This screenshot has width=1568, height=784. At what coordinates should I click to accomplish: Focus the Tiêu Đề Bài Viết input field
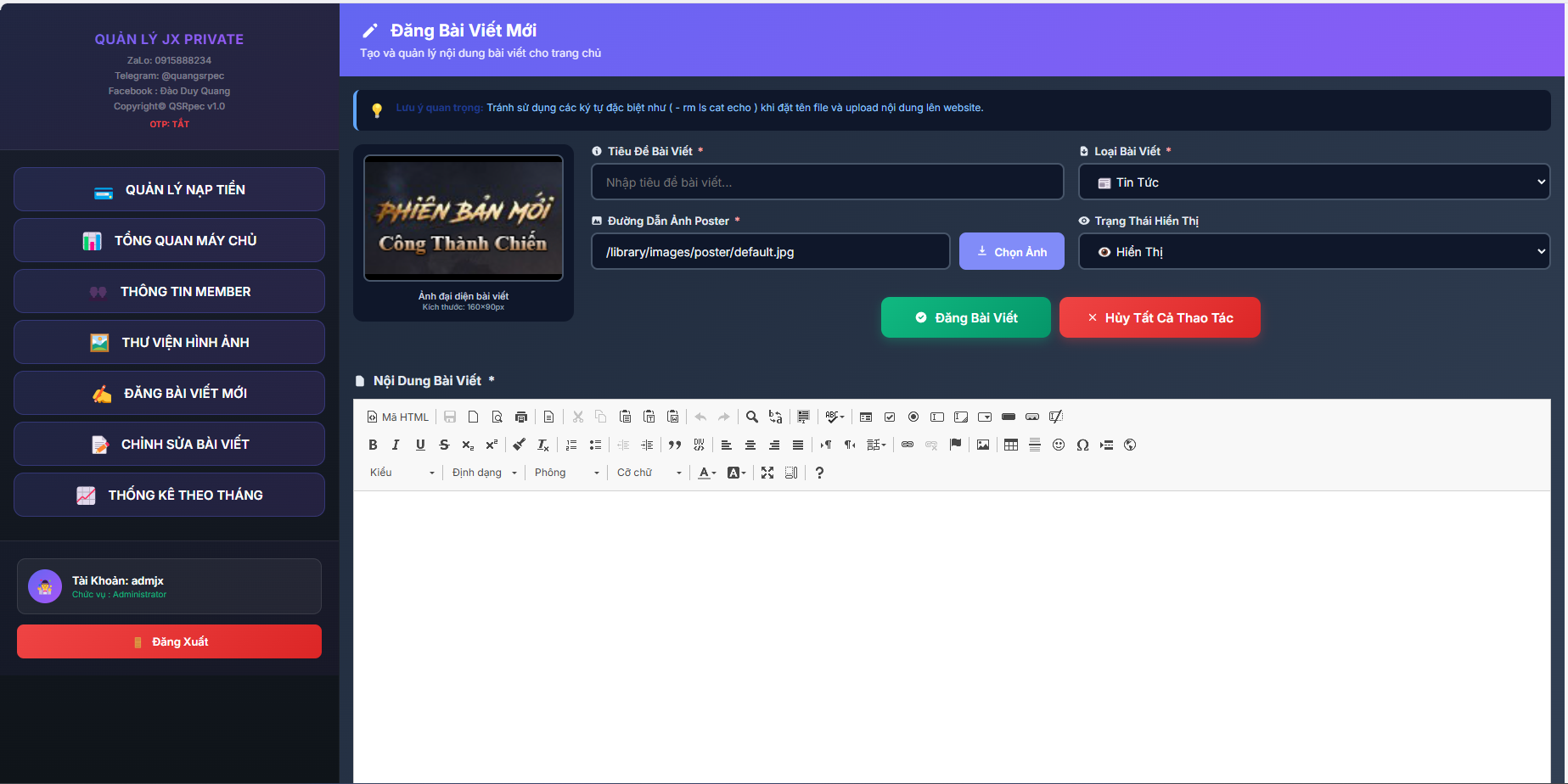coord(827,182)
